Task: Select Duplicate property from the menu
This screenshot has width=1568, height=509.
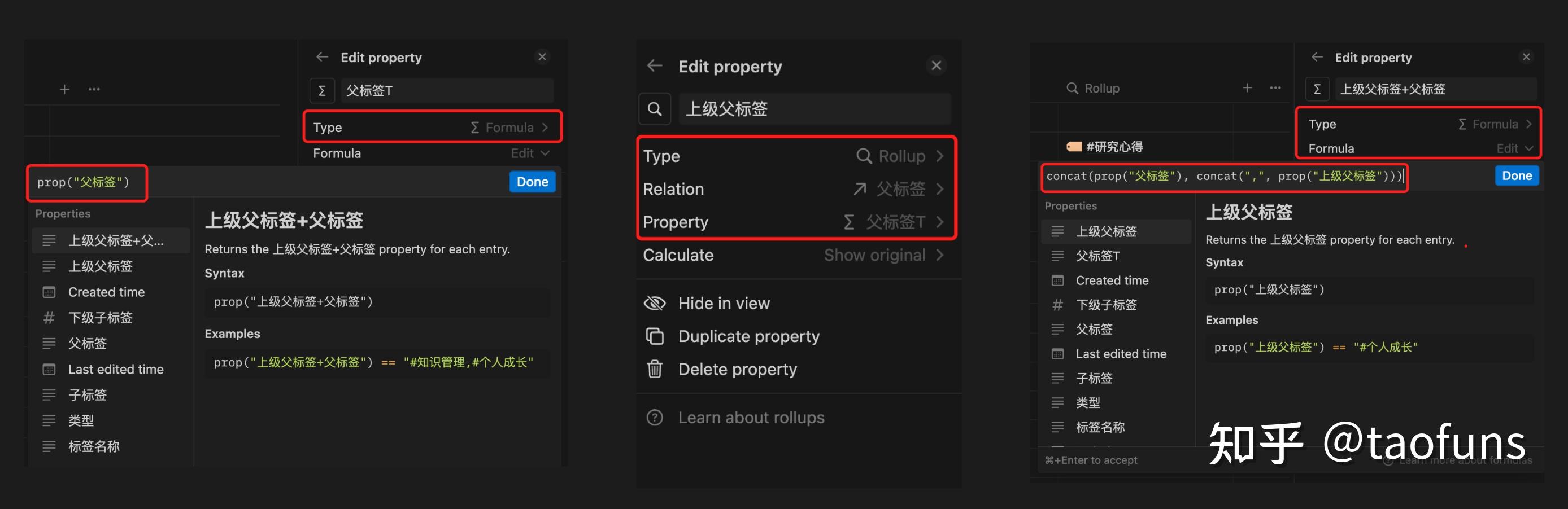Action: click(x=748, y=336)
